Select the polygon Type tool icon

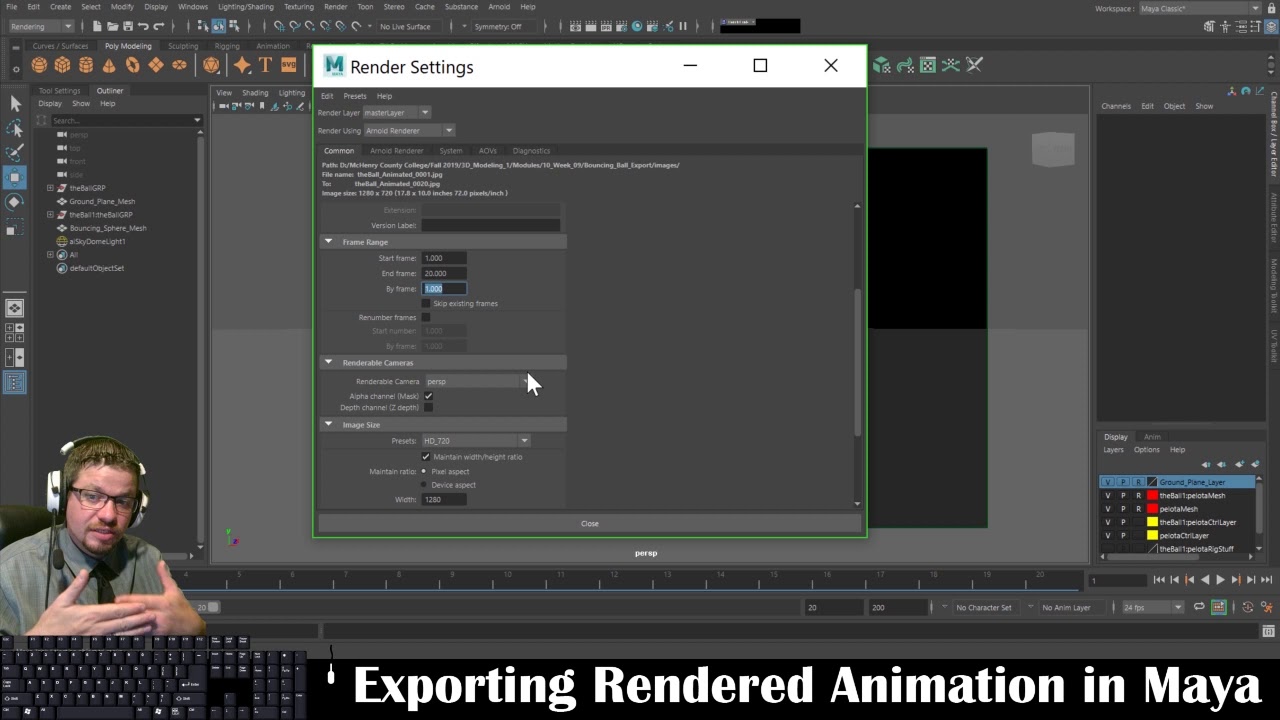(x=265, y=65)
